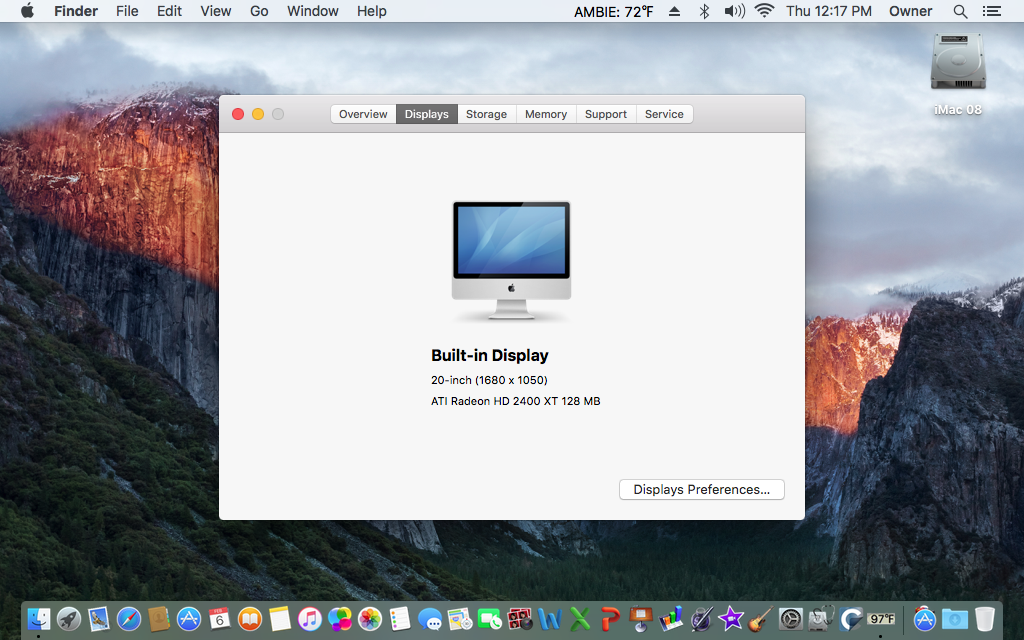Open Notes in the Dock
The width and height of the screenshot is (1024, 640).
[x=280, y=618]
